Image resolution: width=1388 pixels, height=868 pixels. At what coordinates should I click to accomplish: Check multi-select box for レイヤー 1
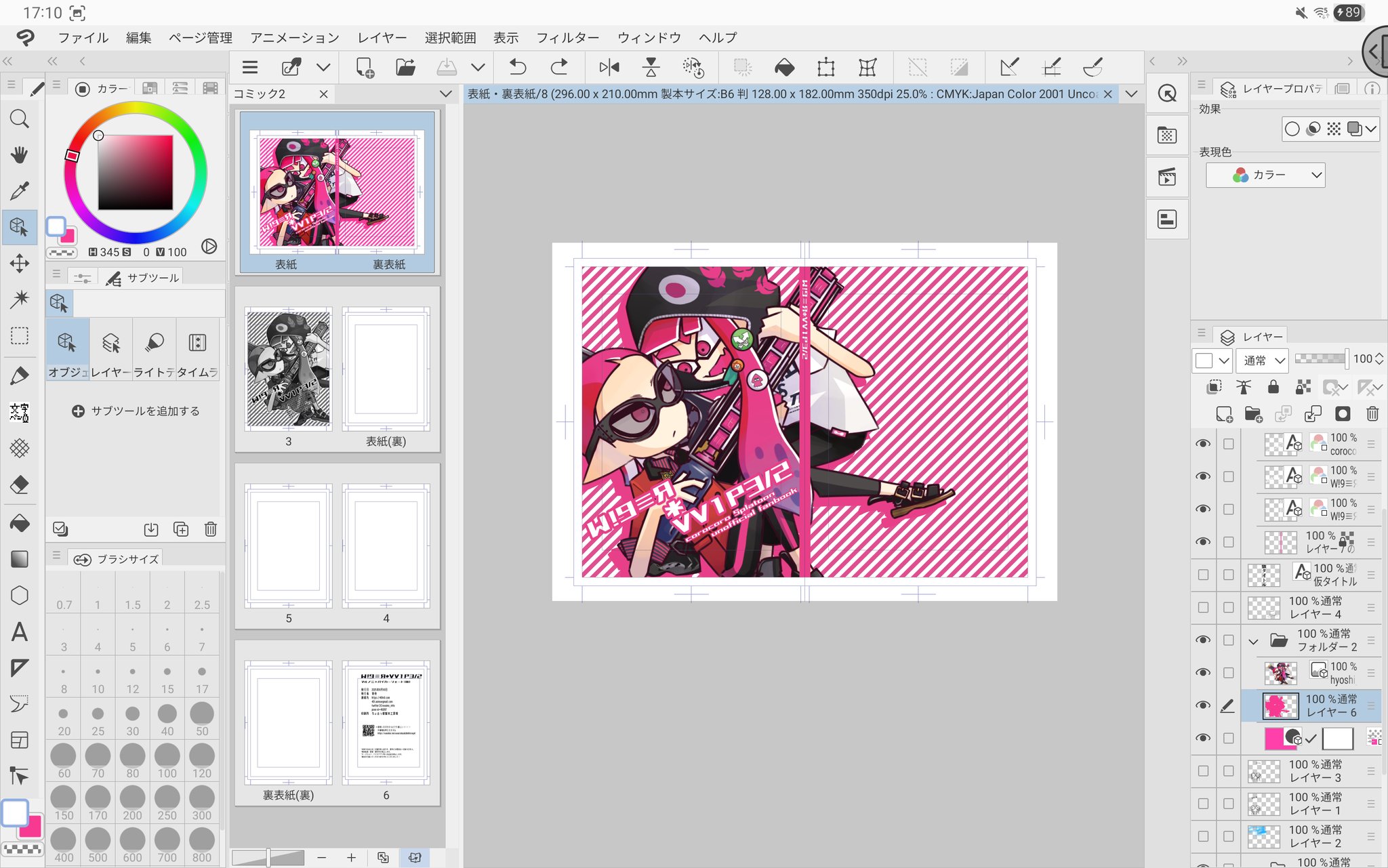tap(1228, 803)
